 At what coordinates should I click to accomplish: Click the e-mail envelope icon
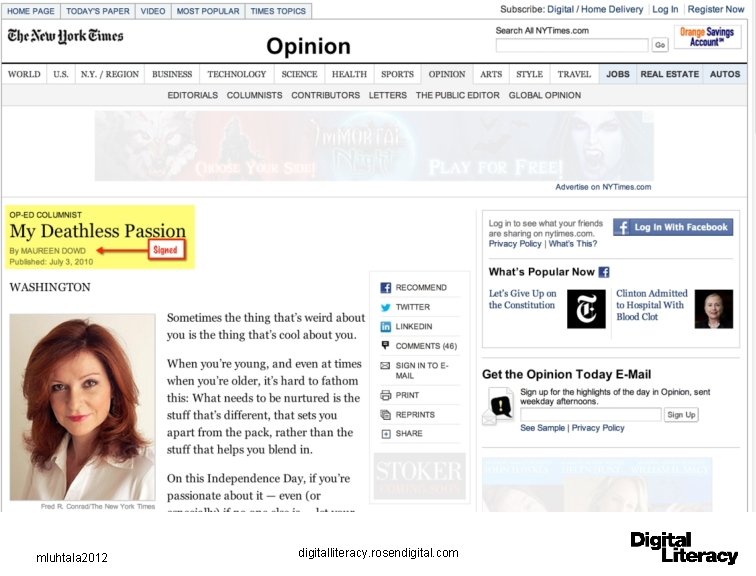pos(385,366)
